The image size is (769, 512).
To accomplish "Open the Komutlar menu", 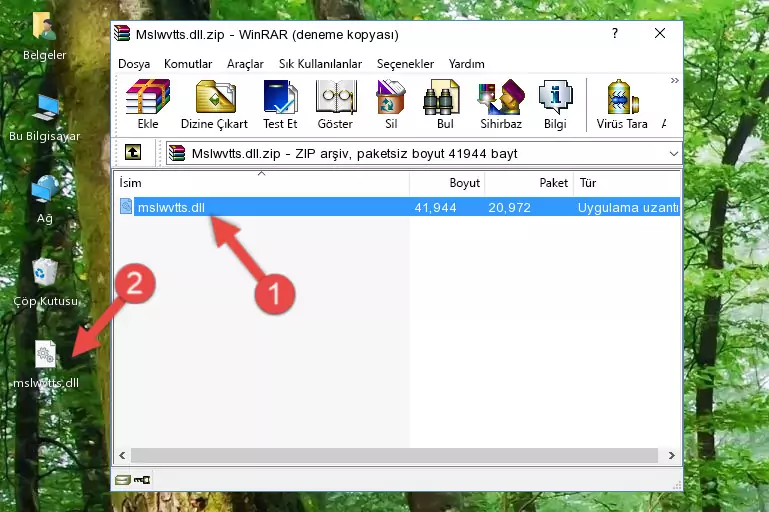I will [188, 64].
